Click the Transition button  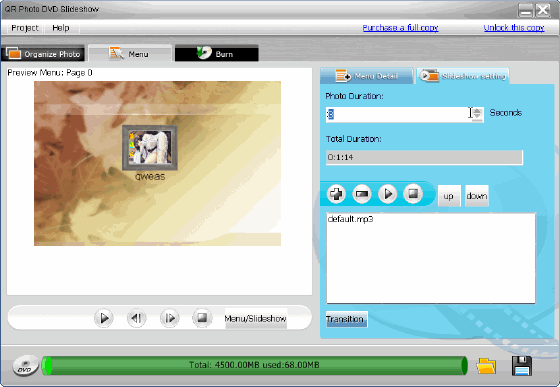(x=346, y=319)
